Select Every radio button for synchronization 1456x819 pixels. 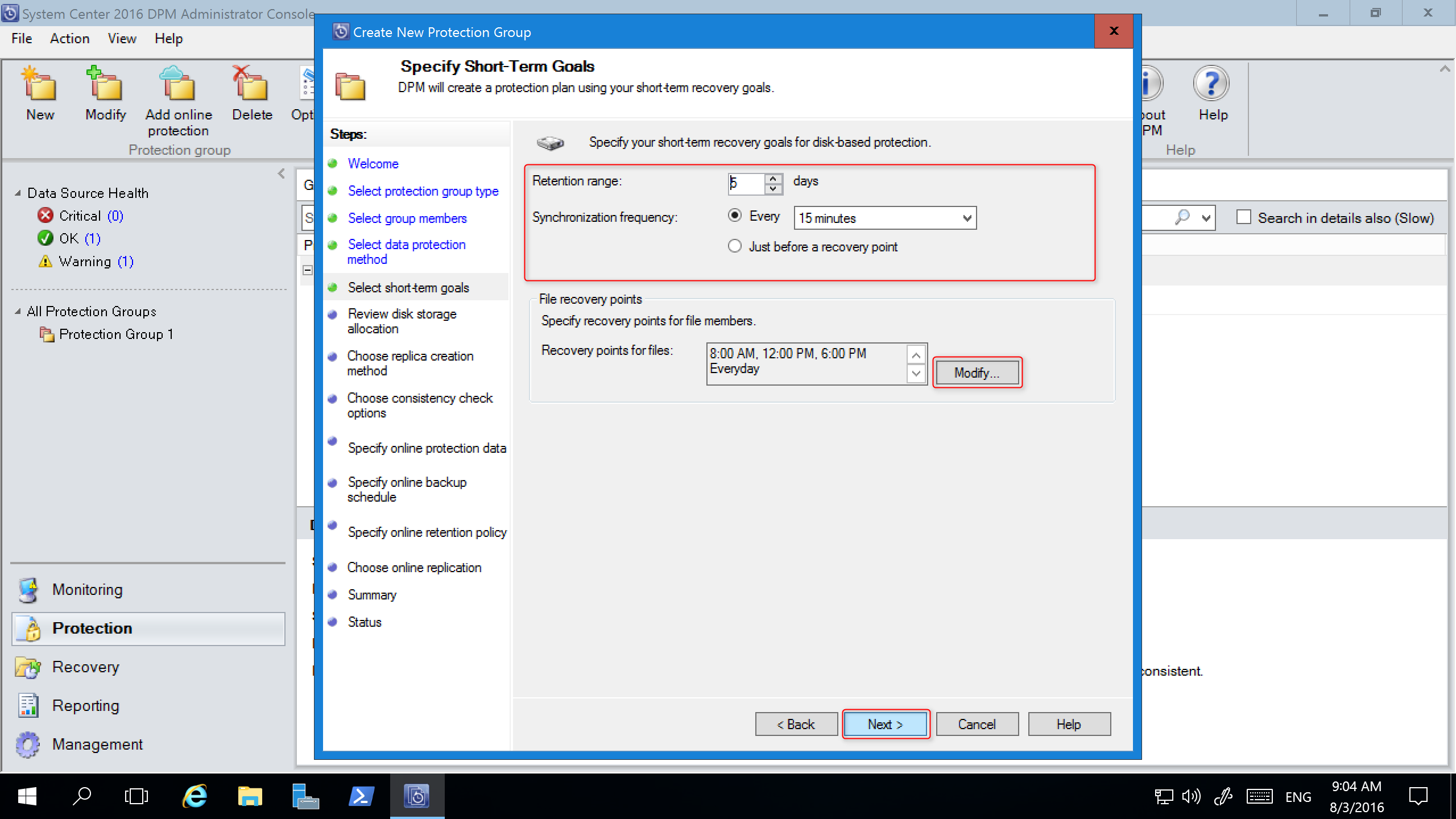point(734,216)
